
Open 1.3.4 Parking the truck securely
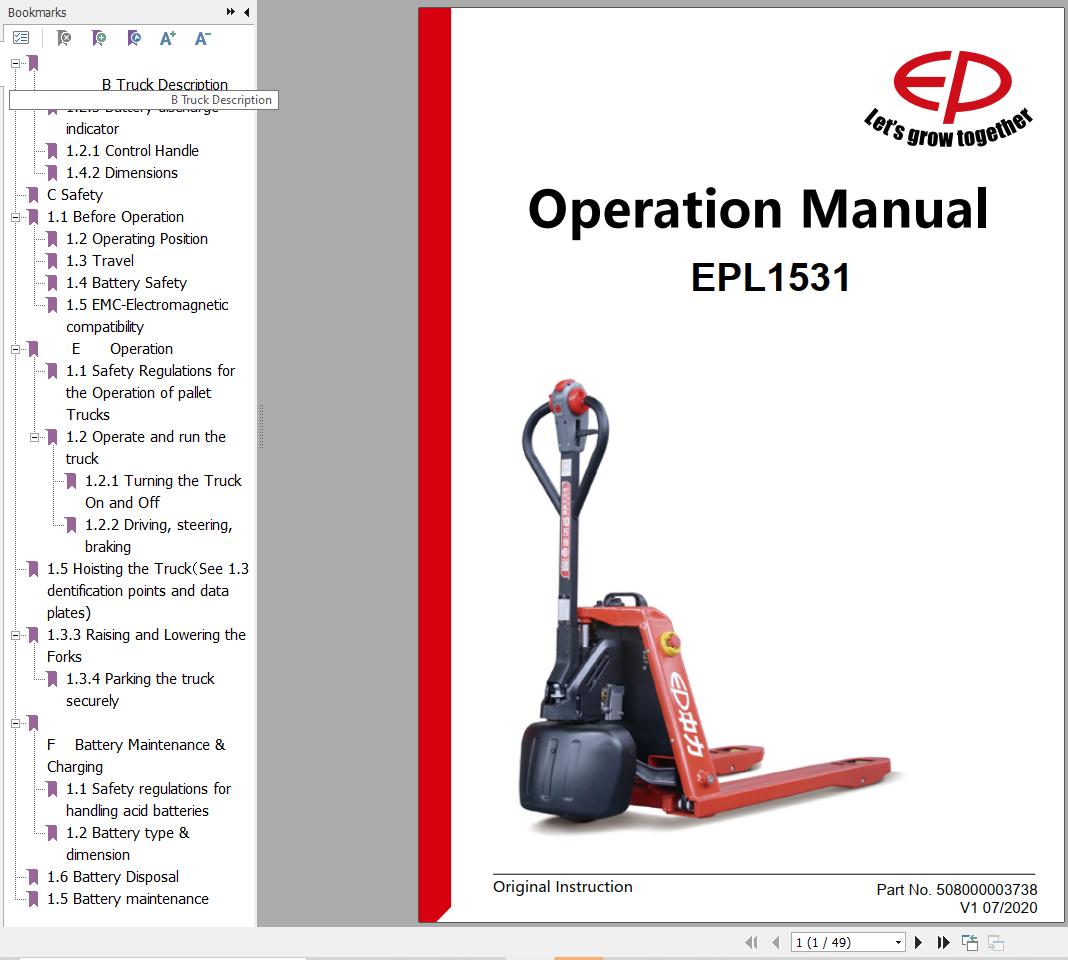[x=140, y=690]
